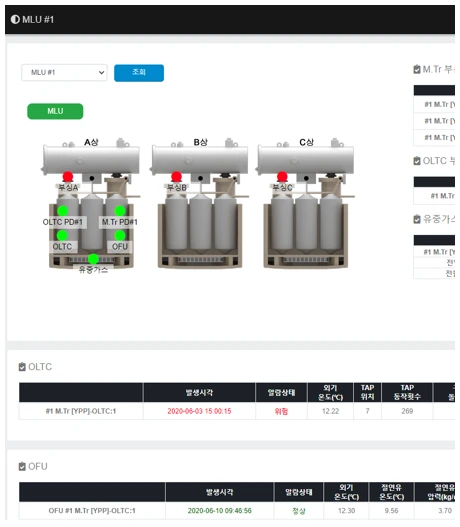Click the green 정상 alarm status cell

[299, 511]
